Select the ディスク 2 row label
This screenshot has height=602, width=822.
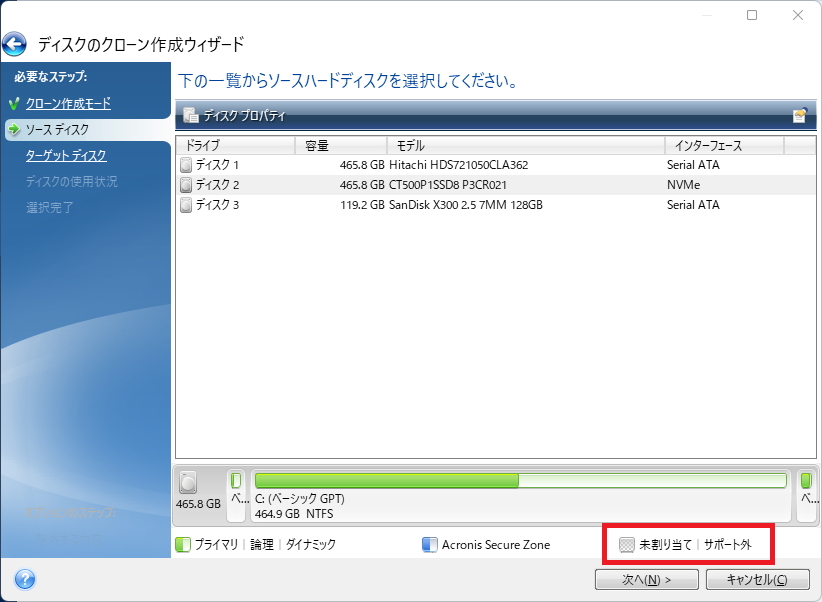tap(218, 185)
